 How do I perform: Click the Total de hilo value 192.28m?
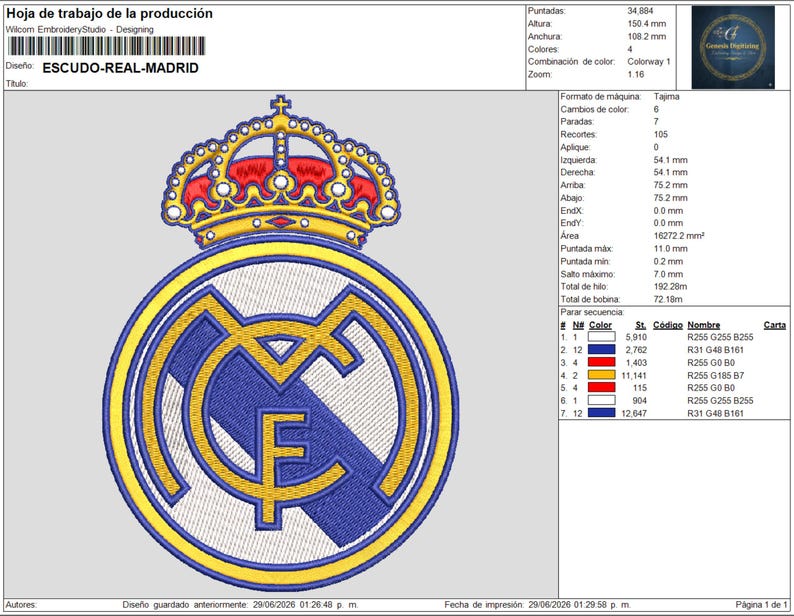click(x=670, y=286)
